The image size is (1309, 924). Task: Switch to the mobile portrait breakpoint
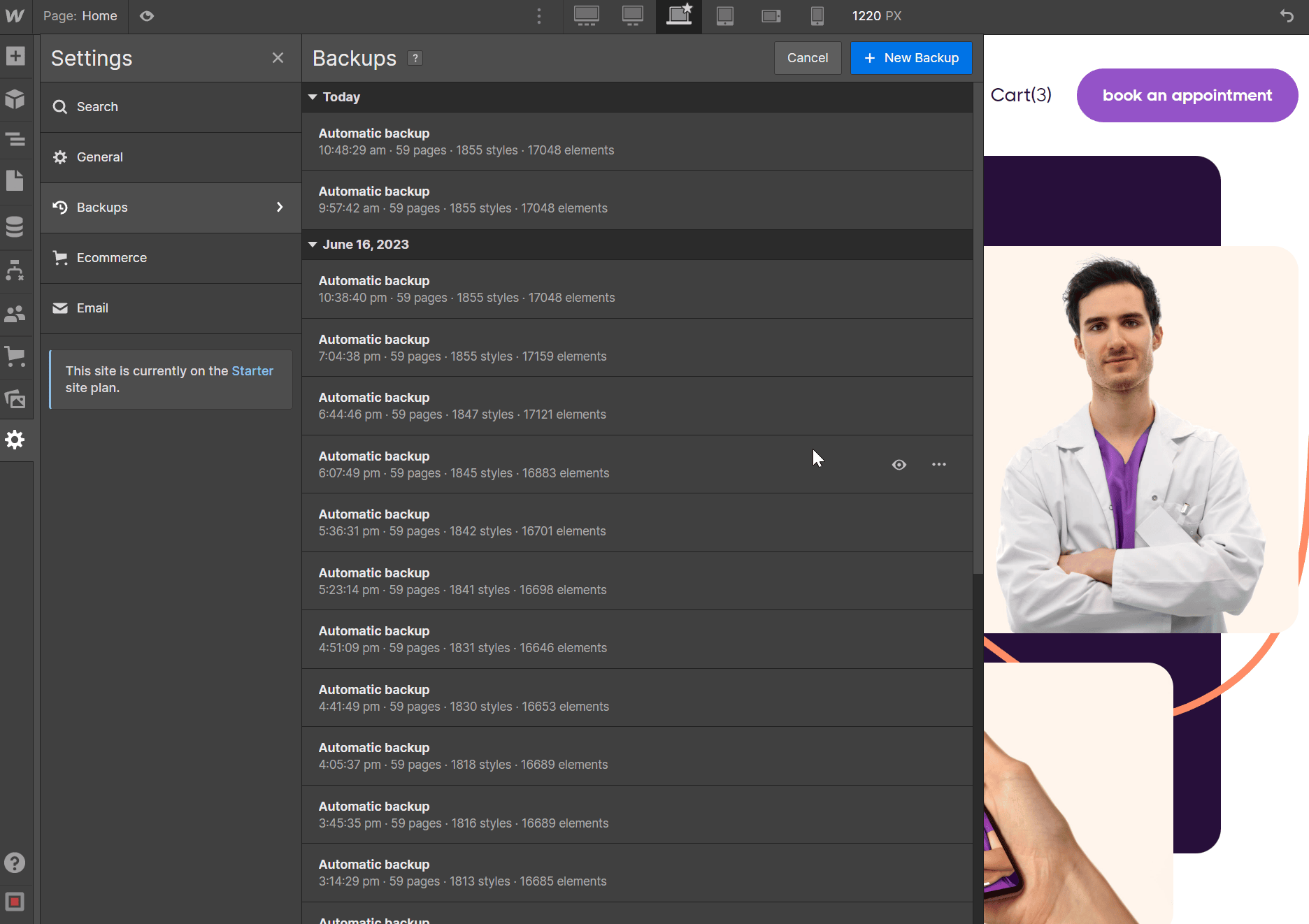[x=817, y=15]
